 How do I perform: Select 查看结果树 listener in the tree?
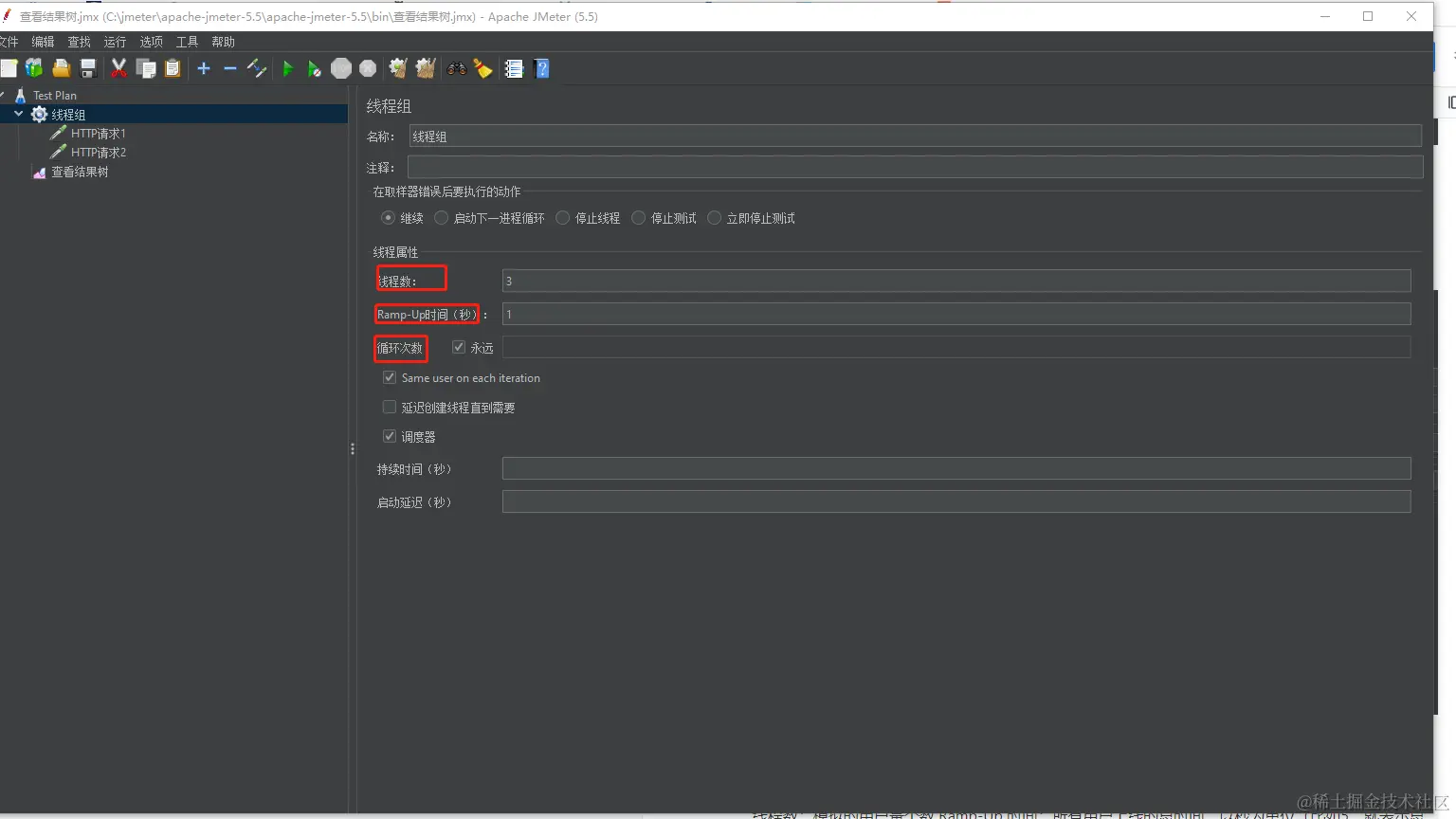pyautogui.click(x=80, y=172)
